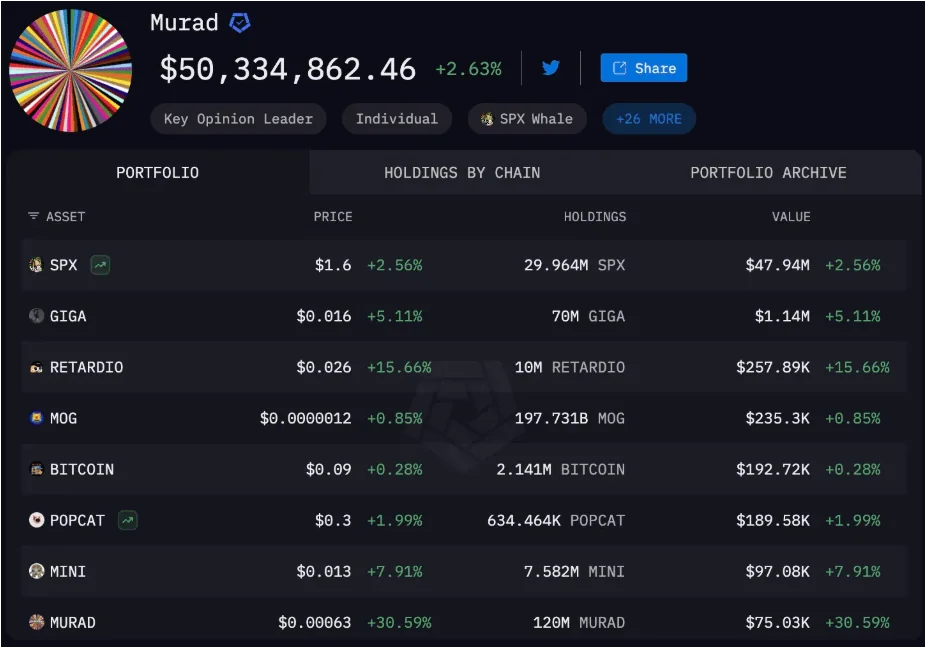Click RETARDIO holdings 10M RETARDIO
This screenshot has width=925, height=647.
pyautogui.click(x=570, y=367)
